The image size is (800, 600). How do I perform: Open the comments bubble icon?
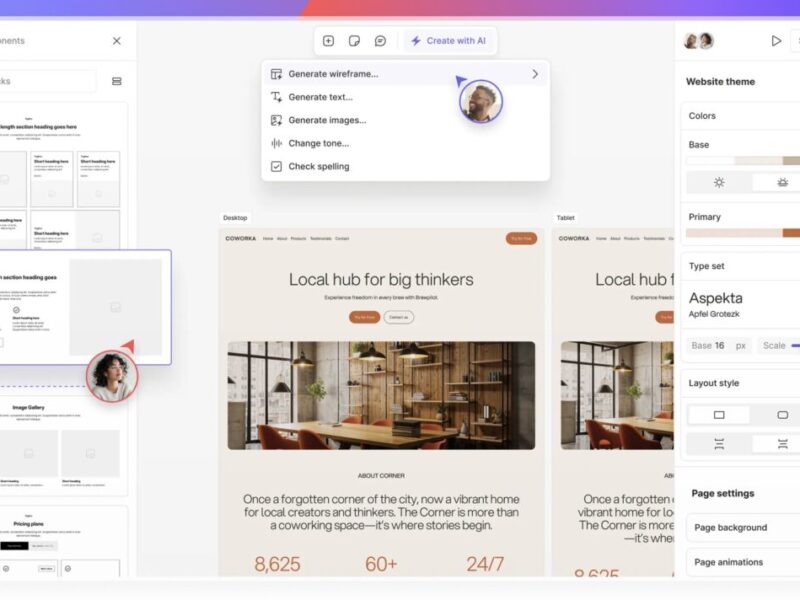(380, 41)
